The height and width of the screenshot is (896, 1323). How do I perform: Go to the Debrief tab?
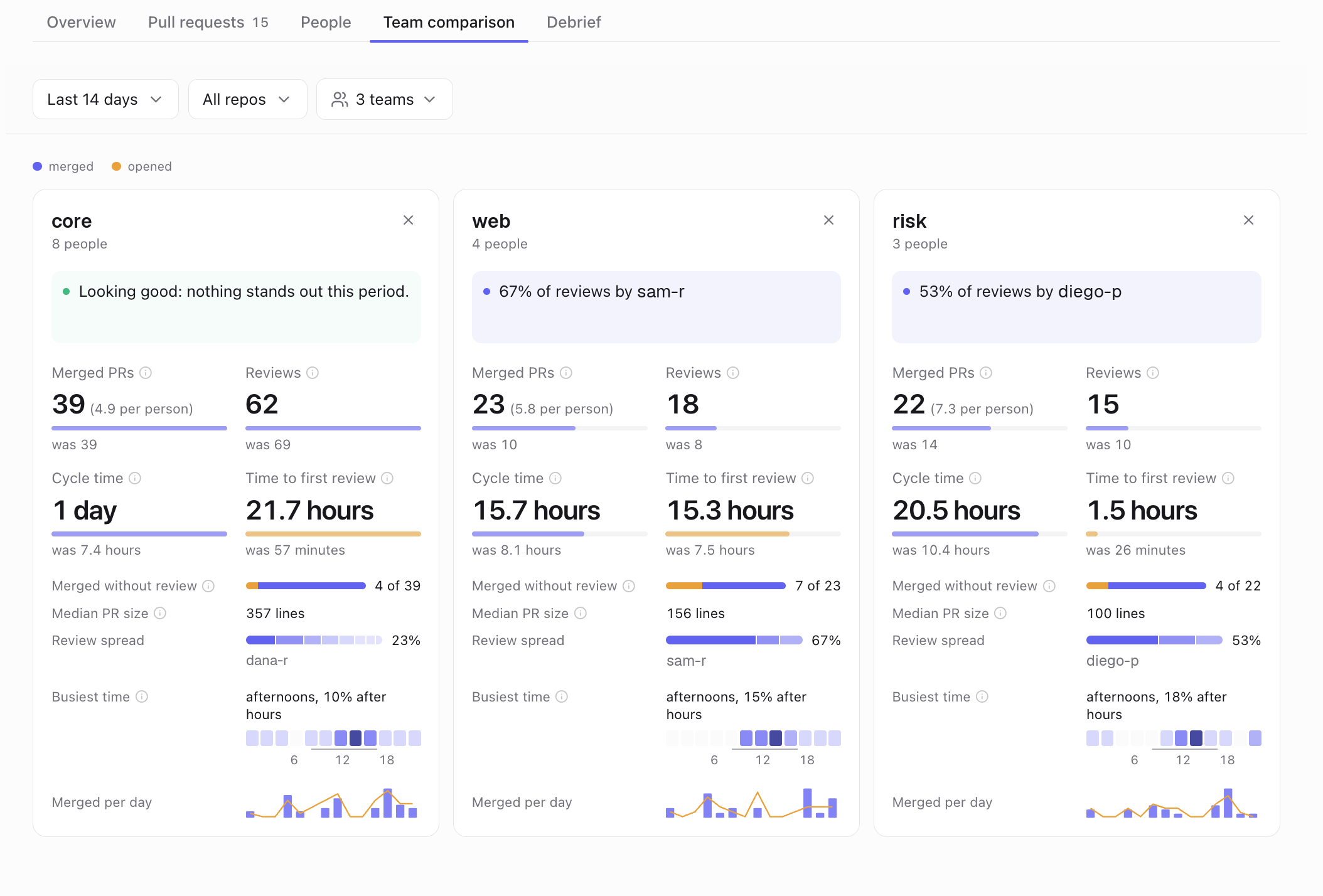pos(574,22)
